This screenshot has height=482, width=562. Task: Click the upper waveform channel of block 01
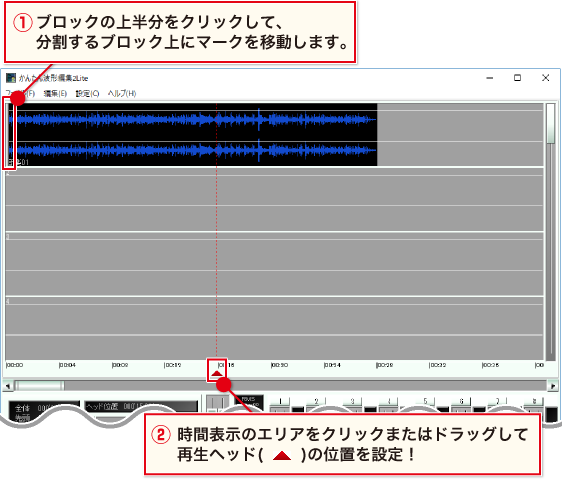click(x=195, y=119)
